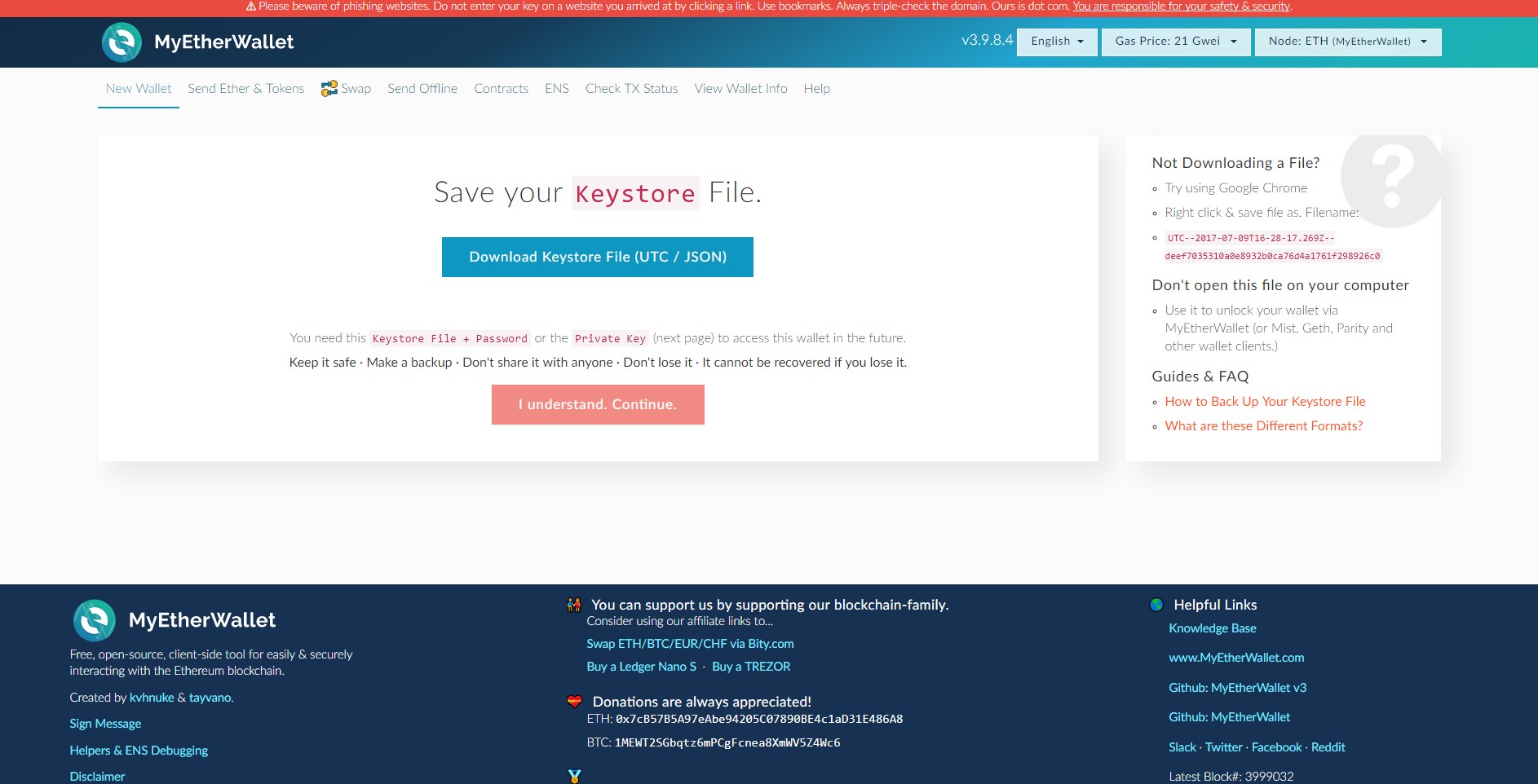Open the ENS tab
The width and height of the screenshot is (1538, 784).
tap(557, 89)
